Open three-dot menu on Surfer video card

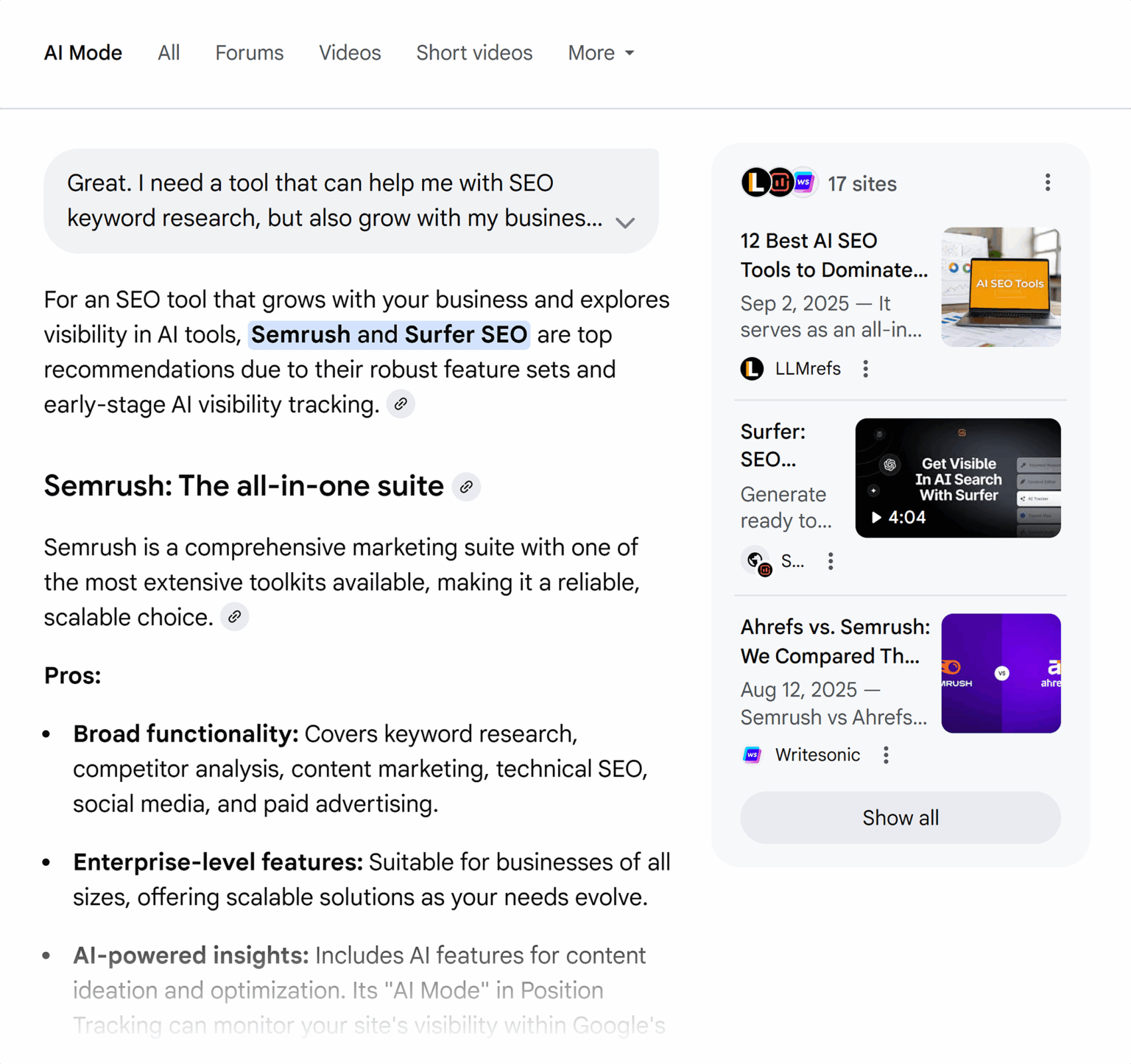pos(831,561)
